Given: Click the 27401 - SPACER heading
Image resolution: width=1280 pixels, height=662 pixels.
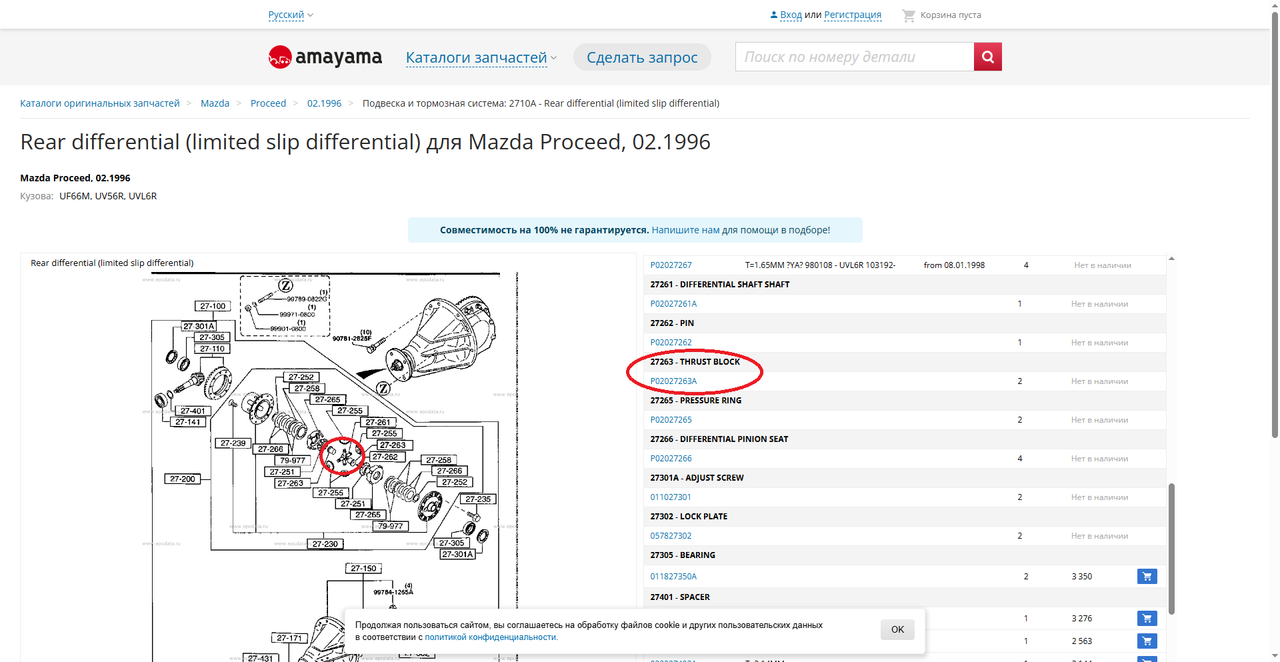Looking at the screenshot, I should (680, 597).
